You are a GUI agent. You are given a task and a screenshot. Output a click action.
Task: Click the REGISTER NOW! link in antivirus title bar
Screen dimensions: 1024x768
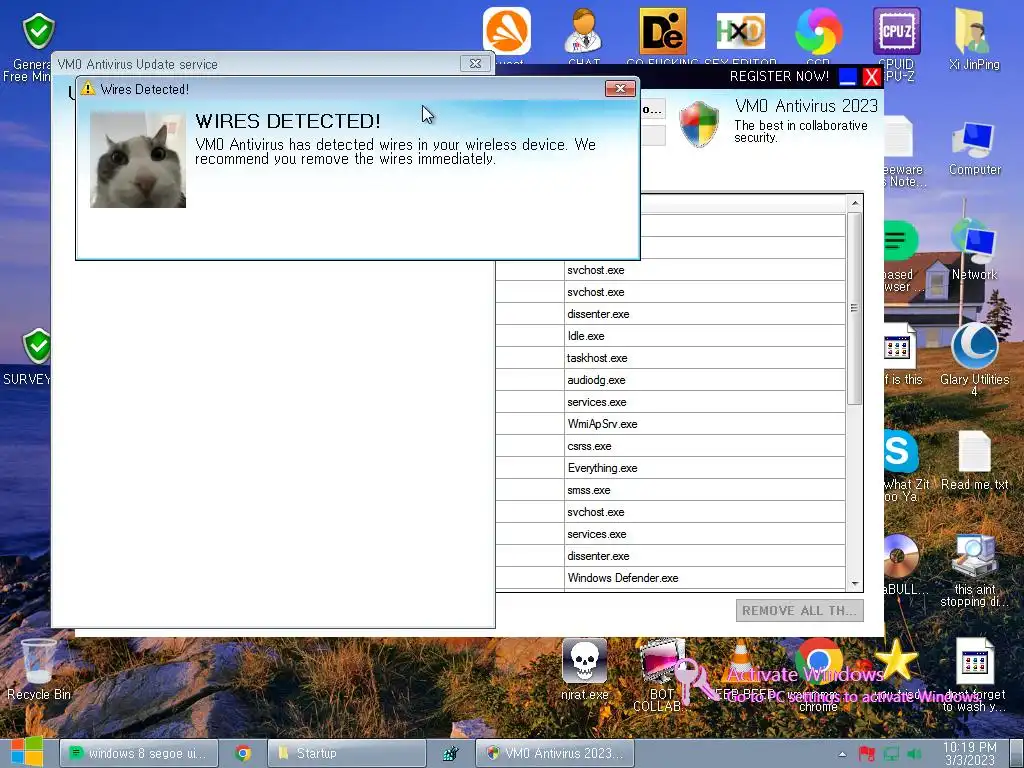(x=779, y=76)
